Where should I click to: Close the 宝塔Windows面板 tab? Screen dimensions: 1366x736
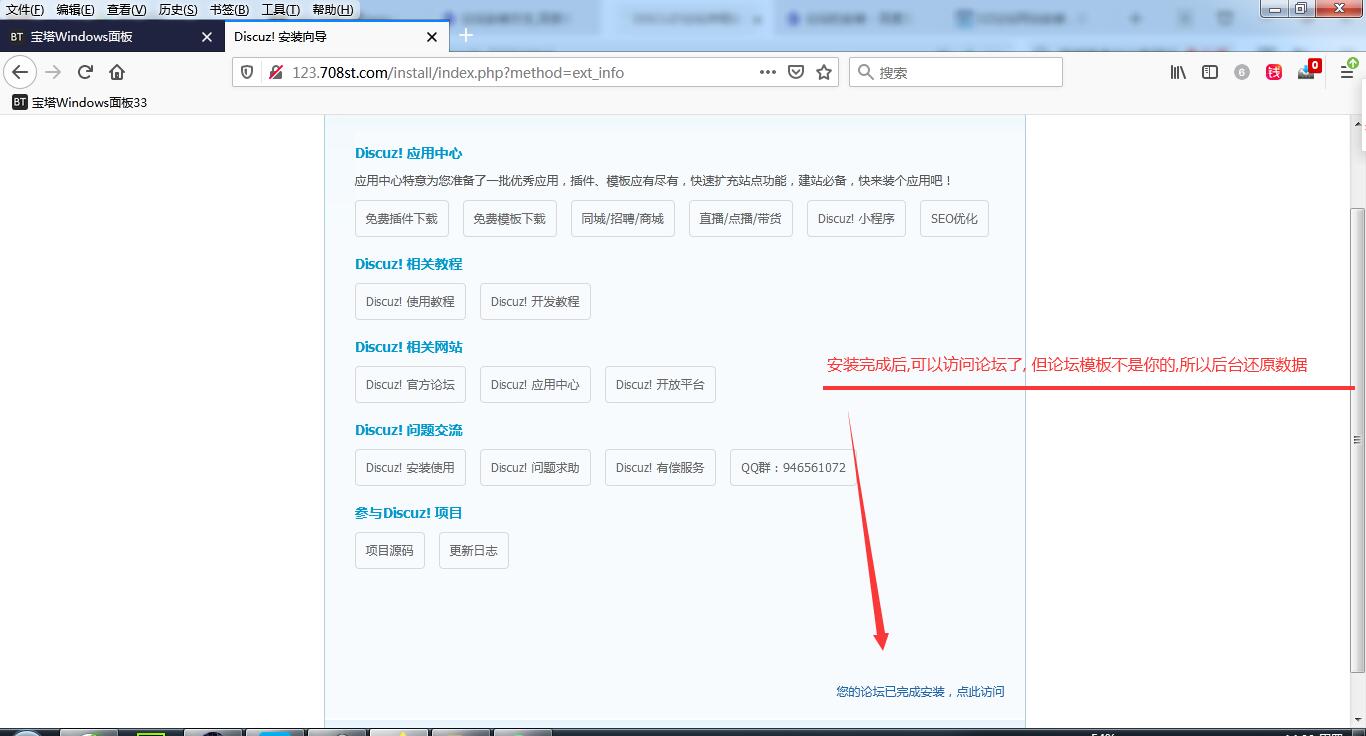pos(207,37)
